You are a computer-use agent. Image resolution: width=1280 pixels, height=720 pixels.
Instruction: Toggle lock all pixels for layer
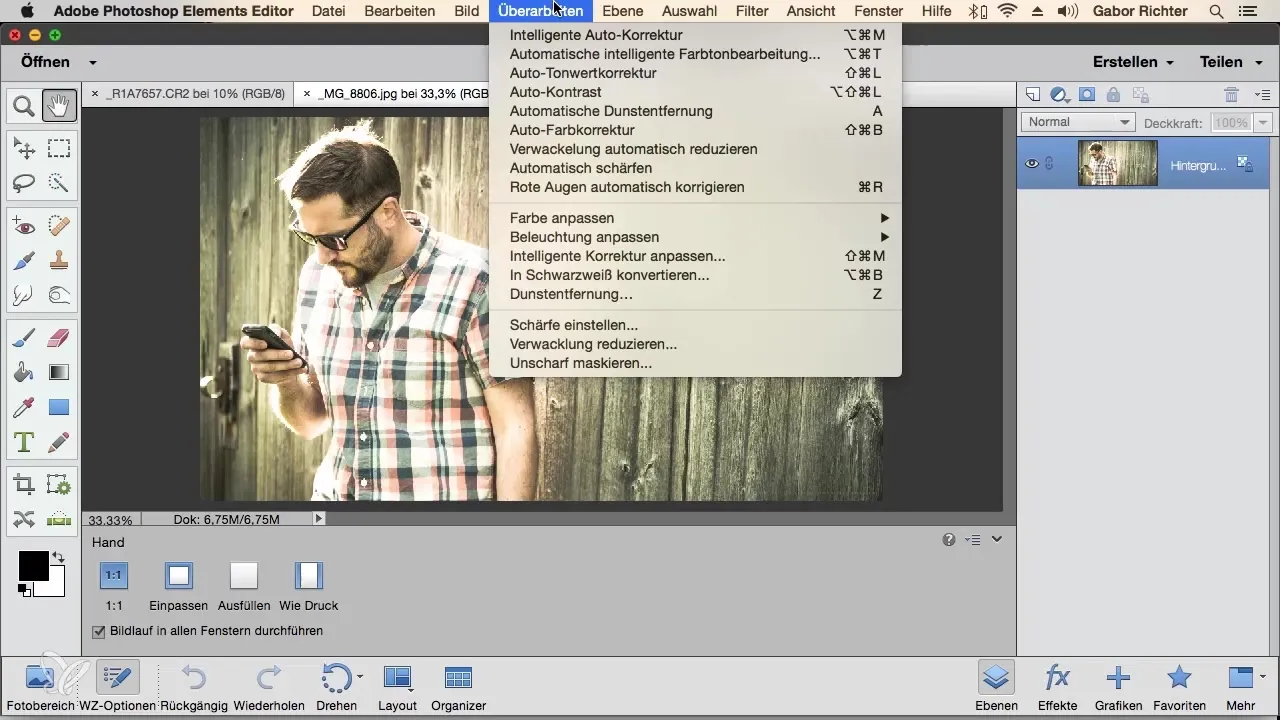click(x=1113, y=95)
